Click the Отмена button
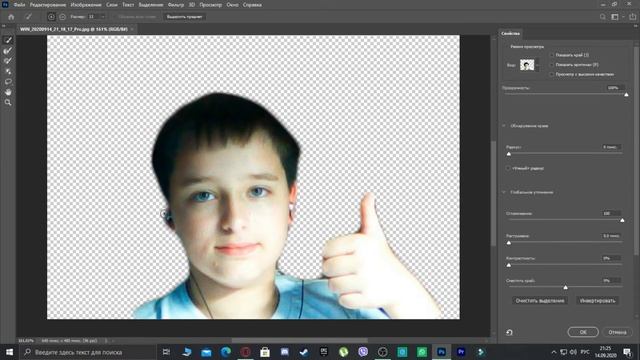Image resolution: width=640 pixels, height=360 pixels. (617, 332)
